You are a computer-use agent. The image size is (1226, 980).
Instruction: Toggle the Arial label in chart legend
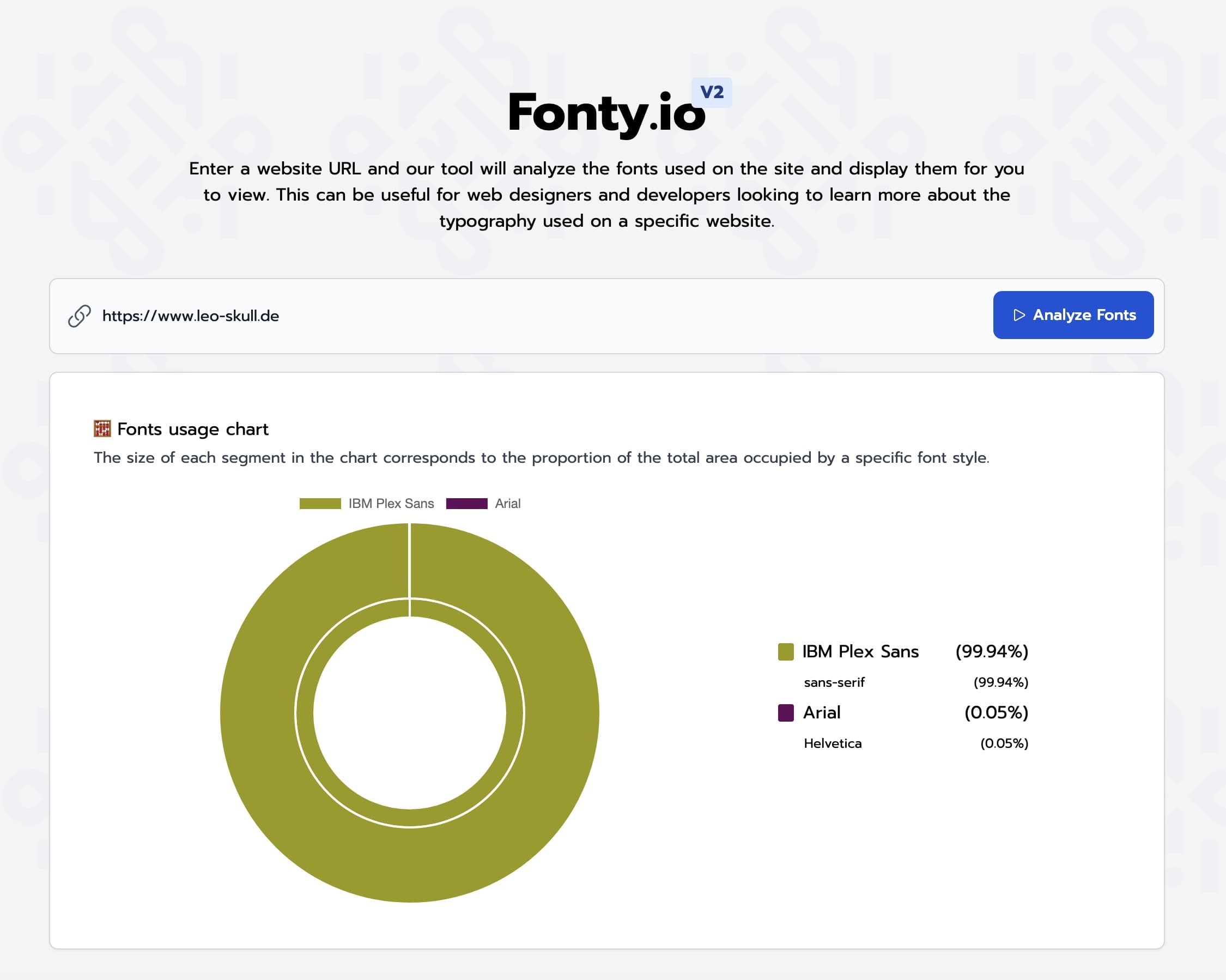tap(507, 504)
